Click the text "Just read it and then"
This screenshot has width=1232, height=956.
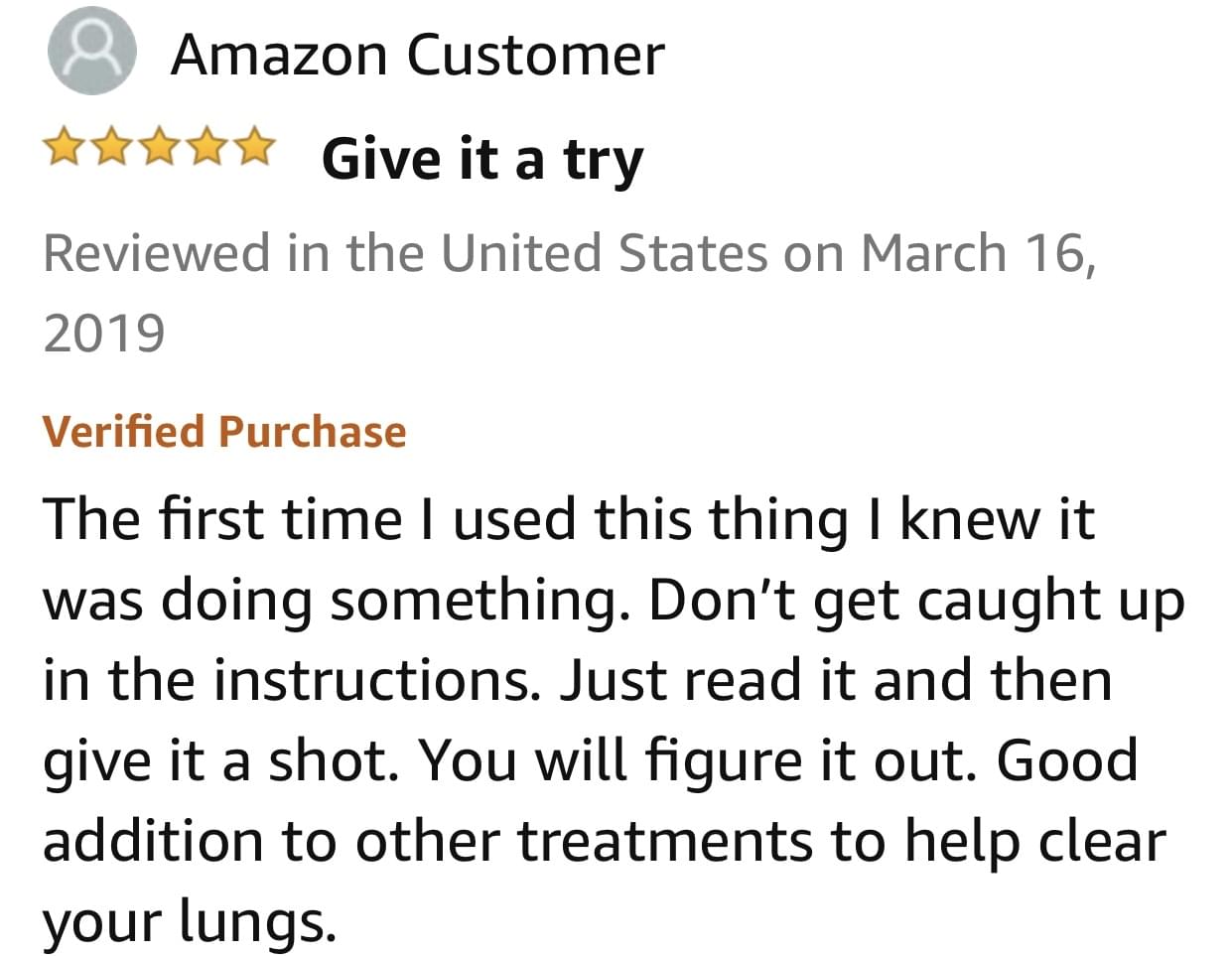coord(836,680)
